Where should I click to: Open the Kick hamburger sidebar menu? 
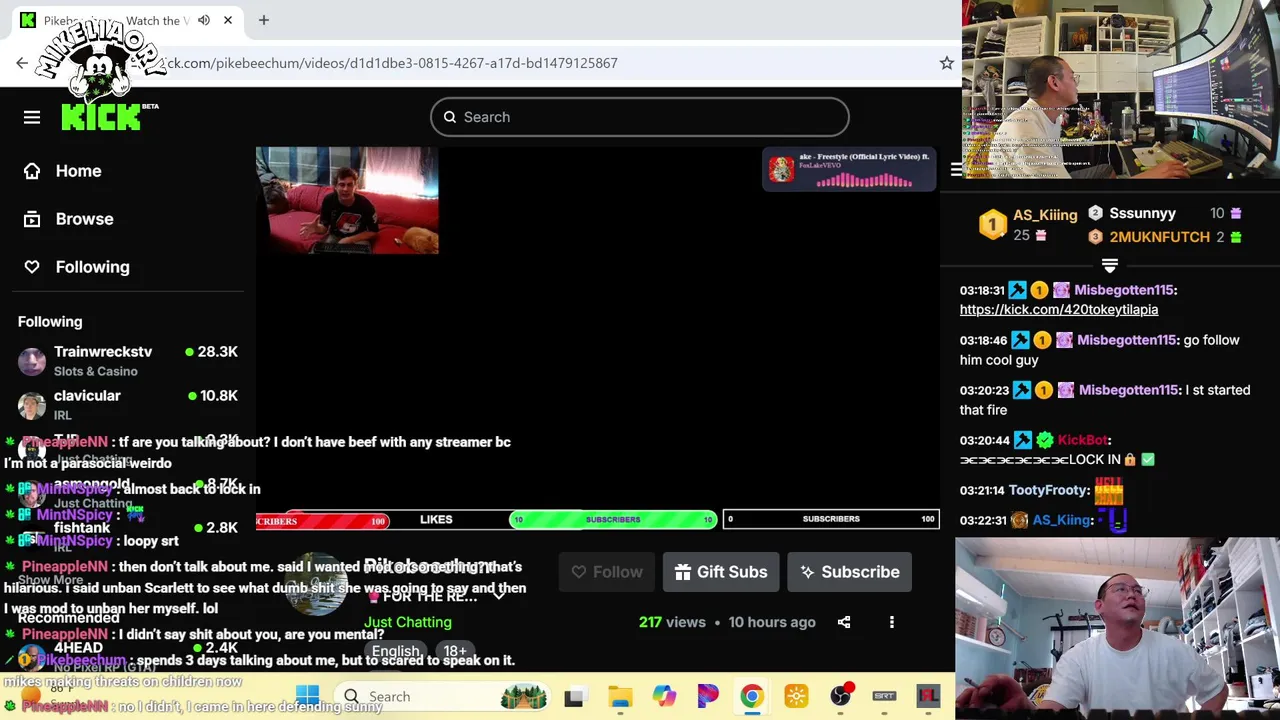coord(32,117)
